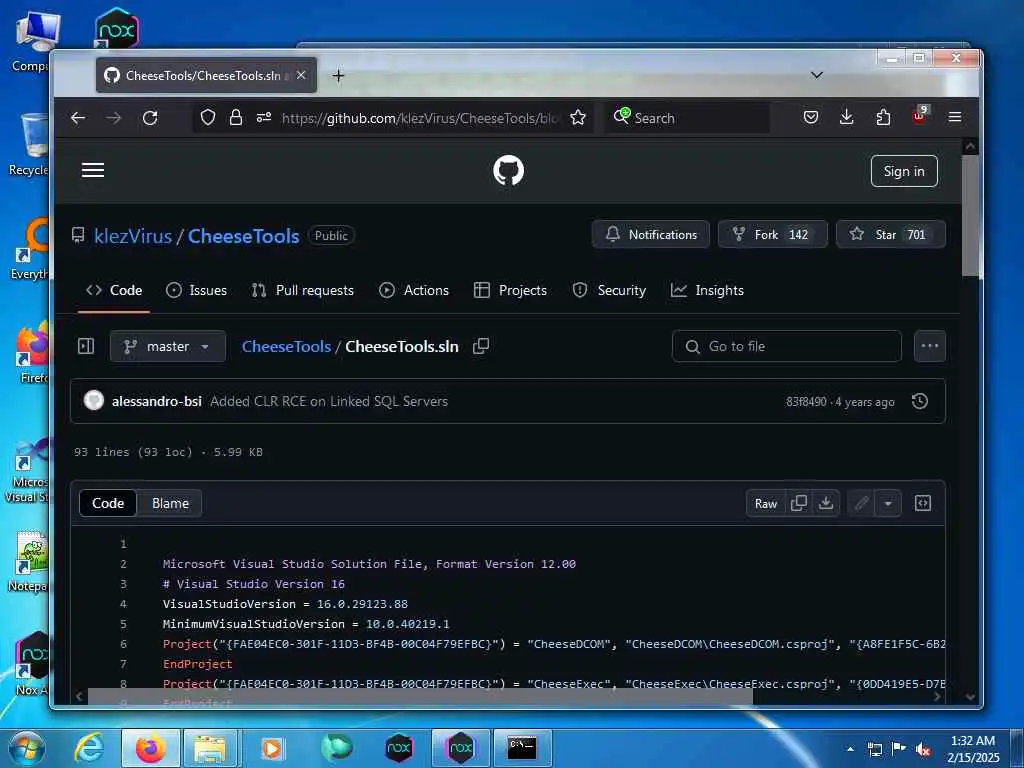1024x768 pixels.
Task: Open the command prompt taskbar item
Action: 522,748
